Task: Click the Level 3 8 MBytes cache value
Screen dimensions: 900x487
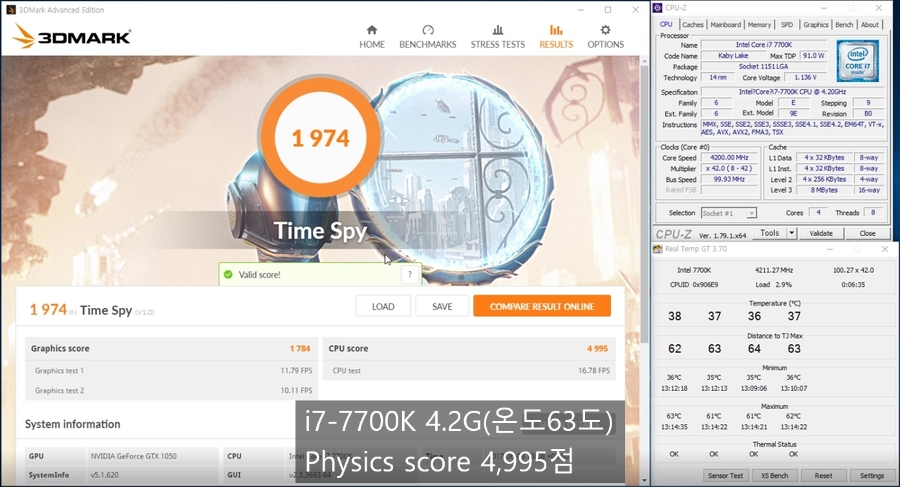Action: coord(824,190)
